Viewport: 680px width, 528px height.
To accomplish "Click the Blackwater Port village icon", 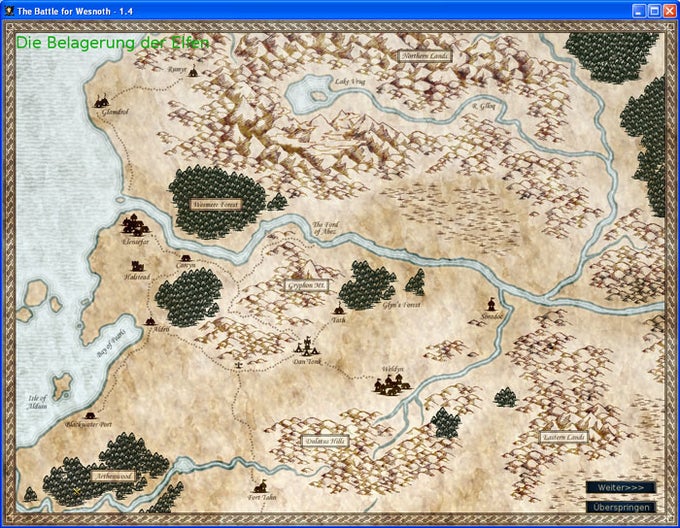I will [90, 415].
